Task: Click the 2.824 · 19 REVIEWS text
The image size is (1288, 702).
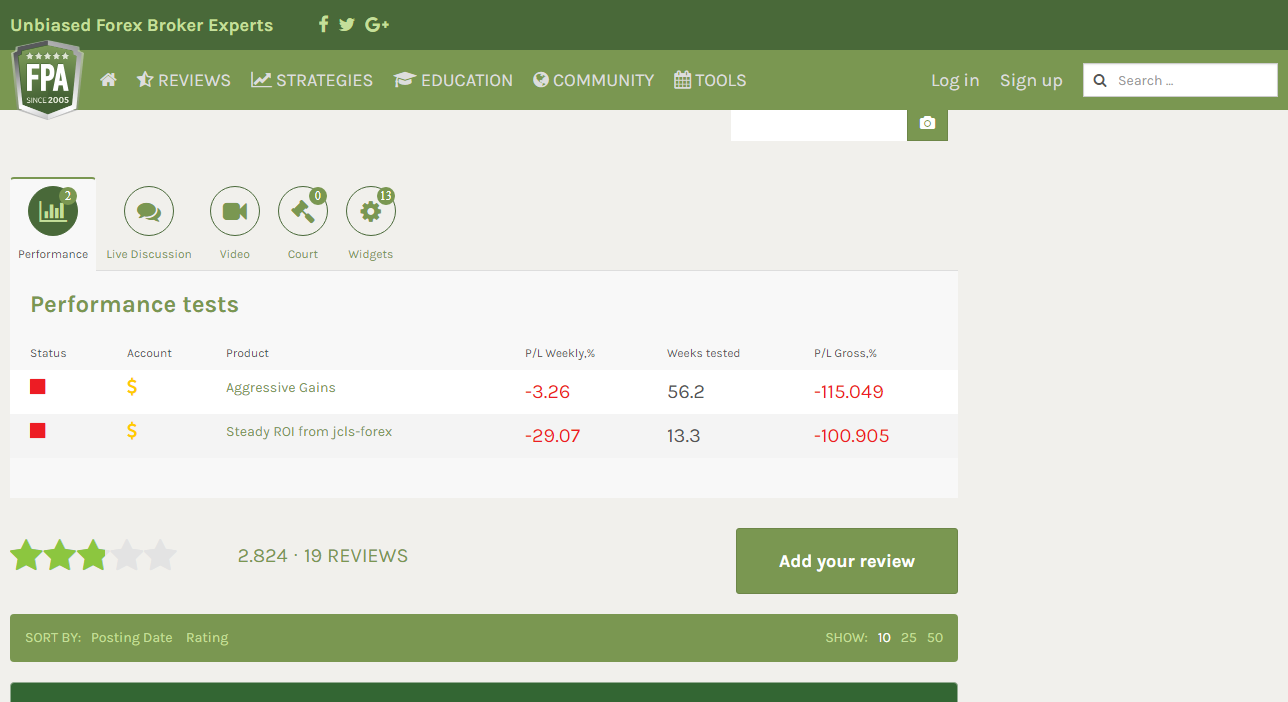Action: click(x=323, y=556)
